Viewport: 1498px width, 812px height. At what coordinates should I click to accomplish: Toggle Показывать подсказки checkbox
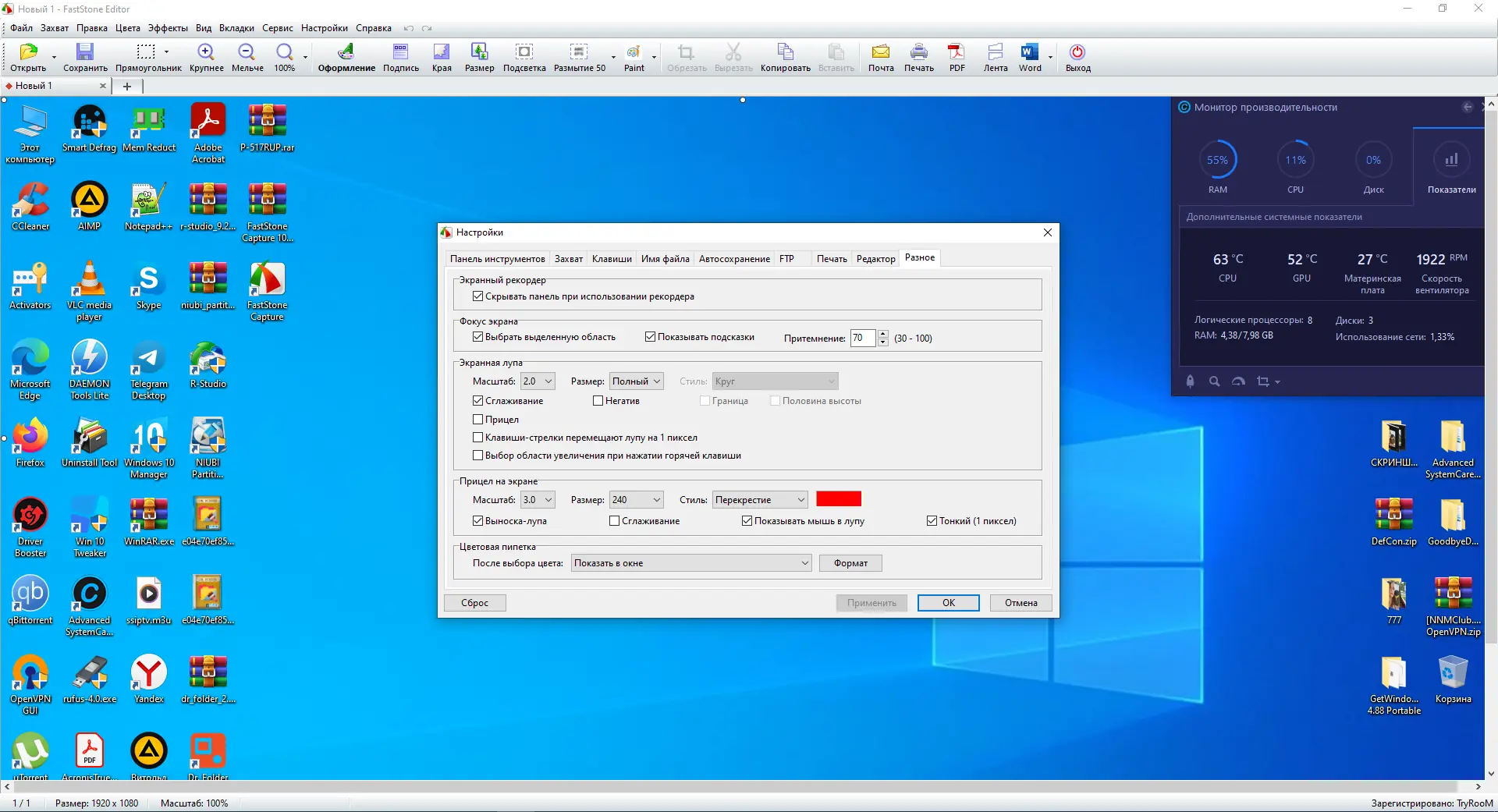pos(650,337)
